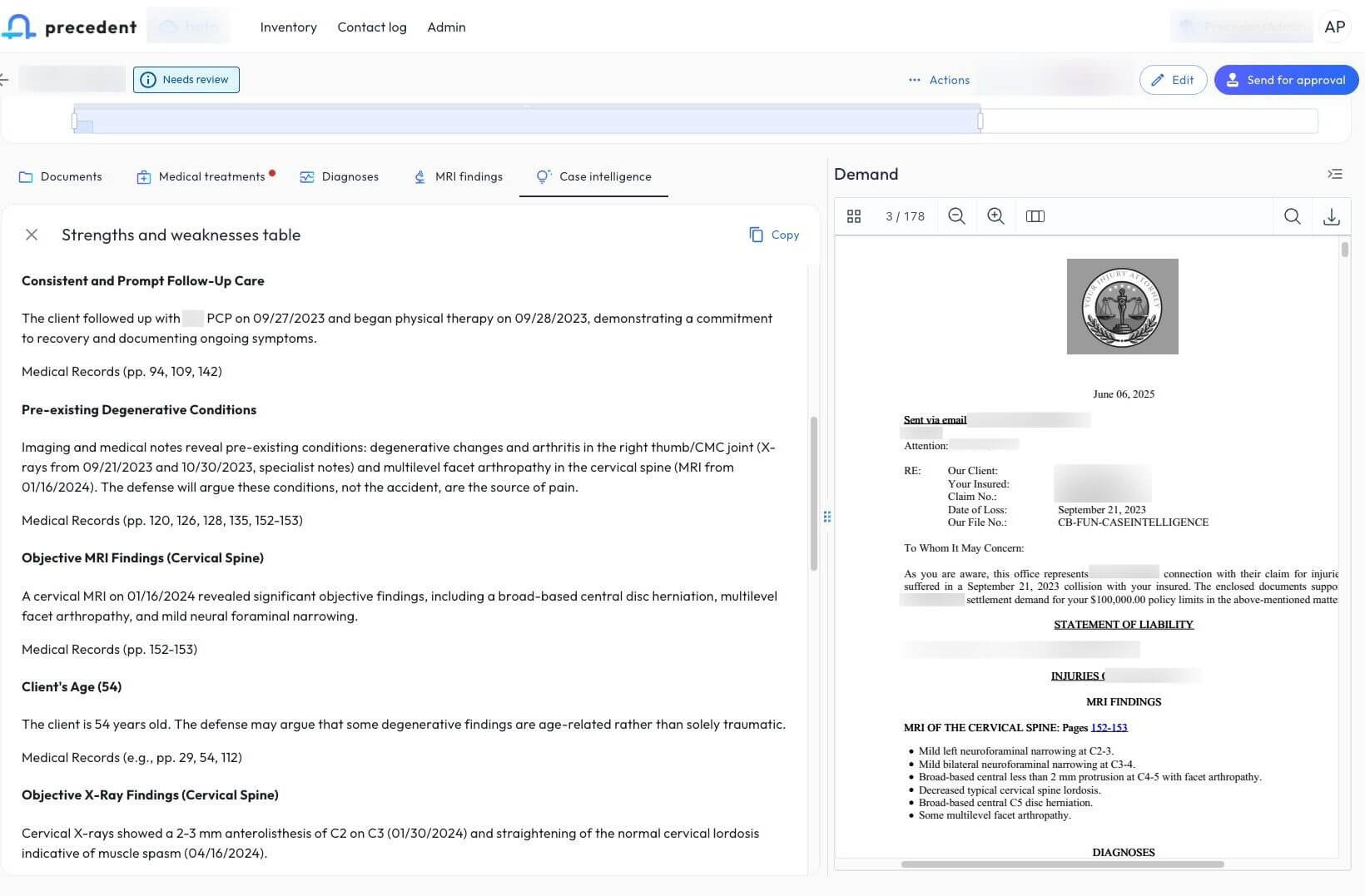Download the demand PDF

pyautogui.click(x=1331, y=216)
